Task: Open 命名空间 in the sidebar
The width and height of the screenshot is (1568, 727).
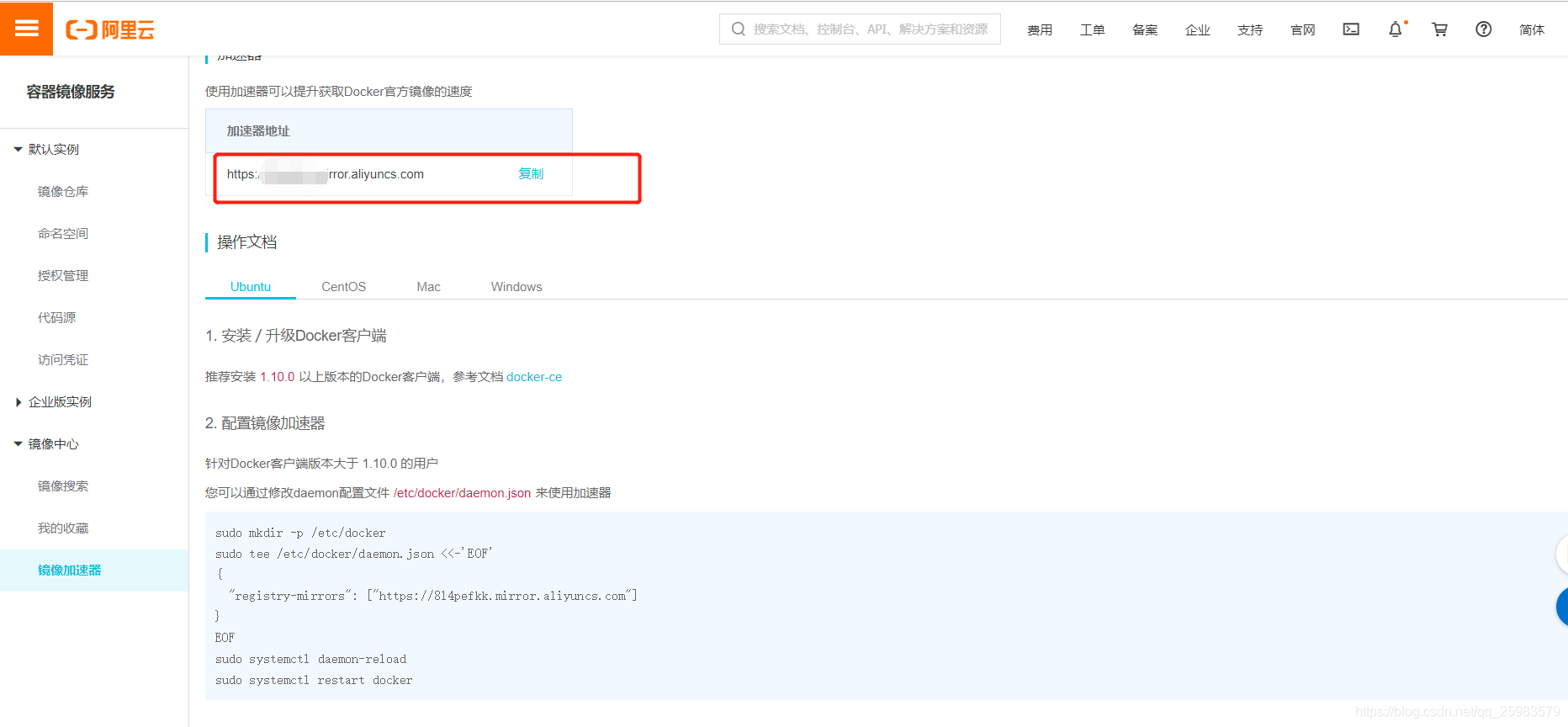Action: [x=63, y=234]
